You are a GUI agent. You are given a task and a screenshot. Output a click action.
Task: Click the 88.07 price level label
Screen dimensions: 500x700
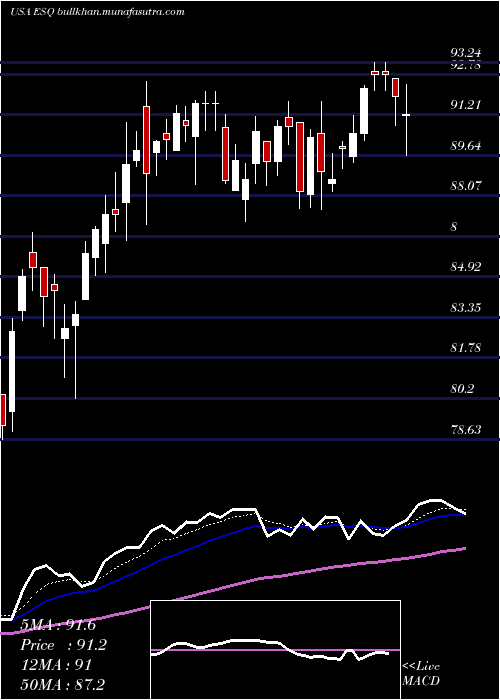click(466, 186)
